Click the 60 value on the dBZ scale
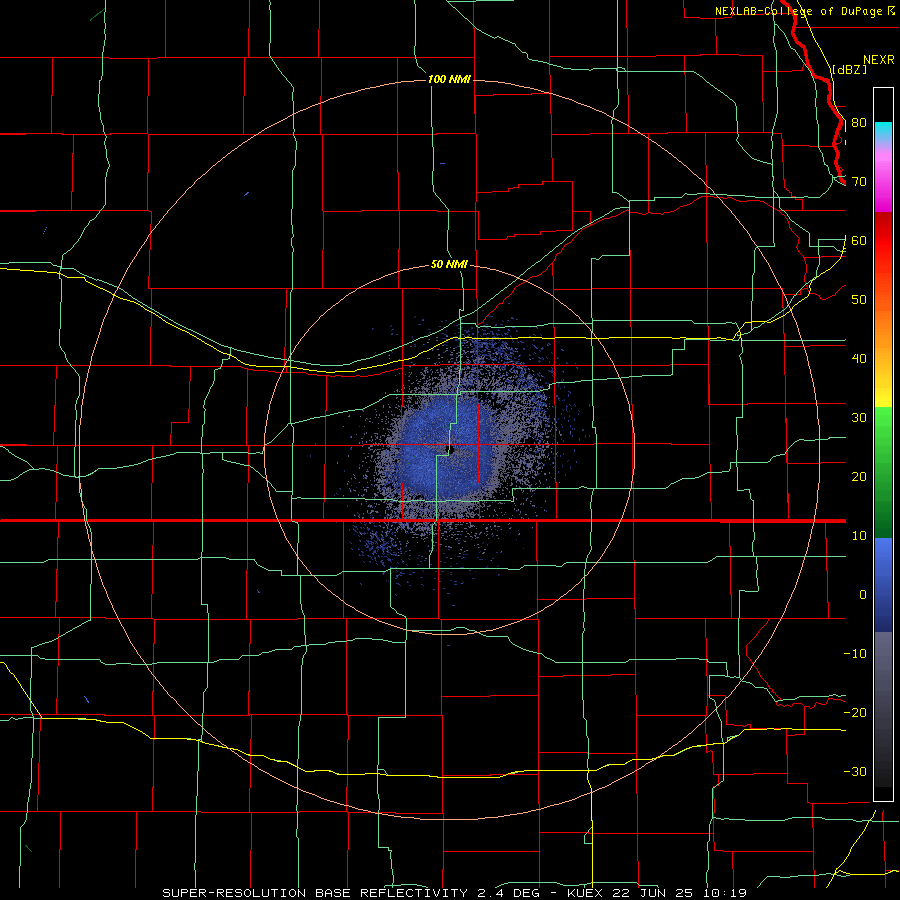The height and width of the screenshot is (900, 900). click(859, 241)
